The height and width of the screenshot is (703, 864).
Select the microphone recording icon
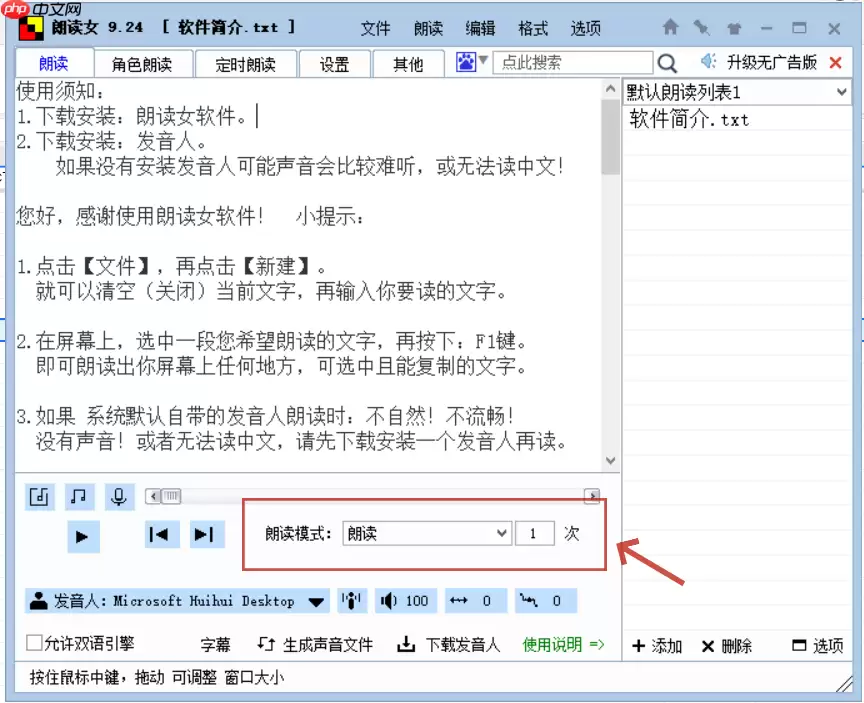(118, 497)
